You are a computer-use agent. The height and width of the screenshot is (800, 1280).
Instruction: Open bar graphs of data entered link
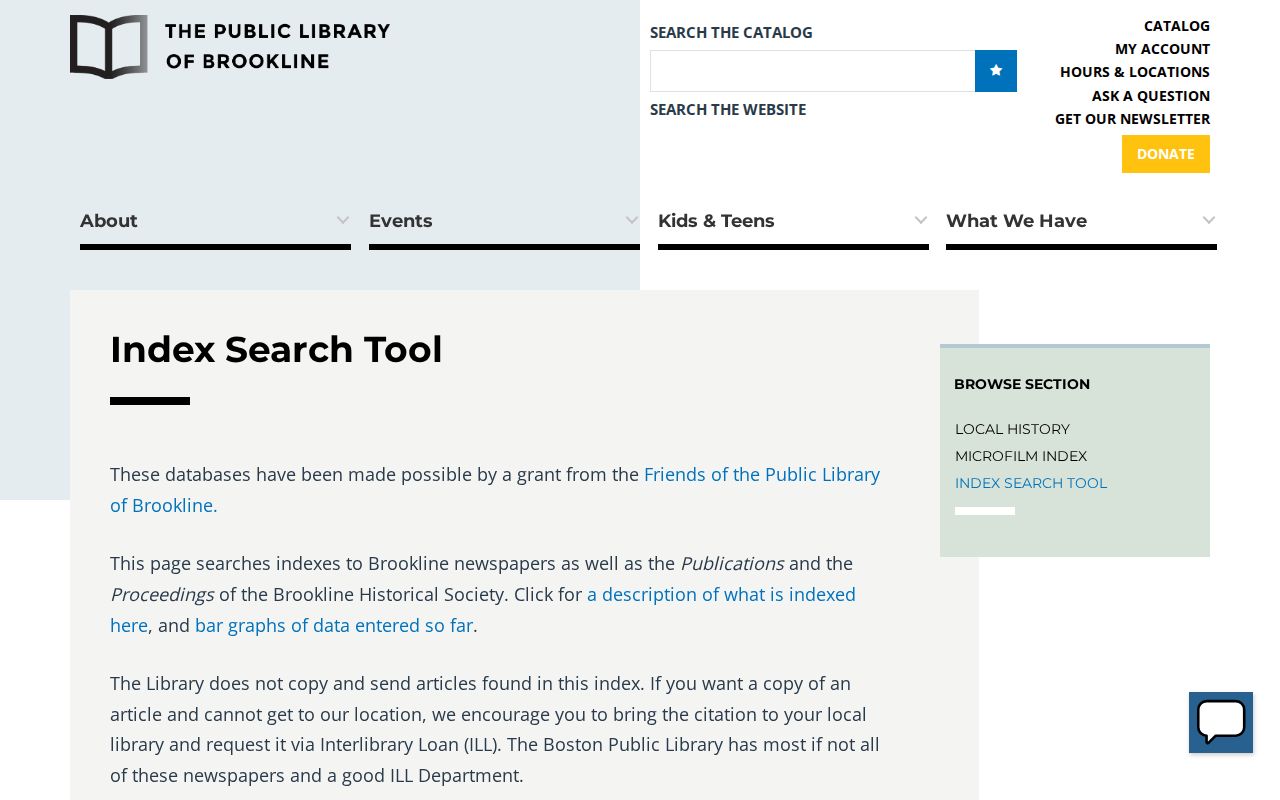(x=334, y=626)
